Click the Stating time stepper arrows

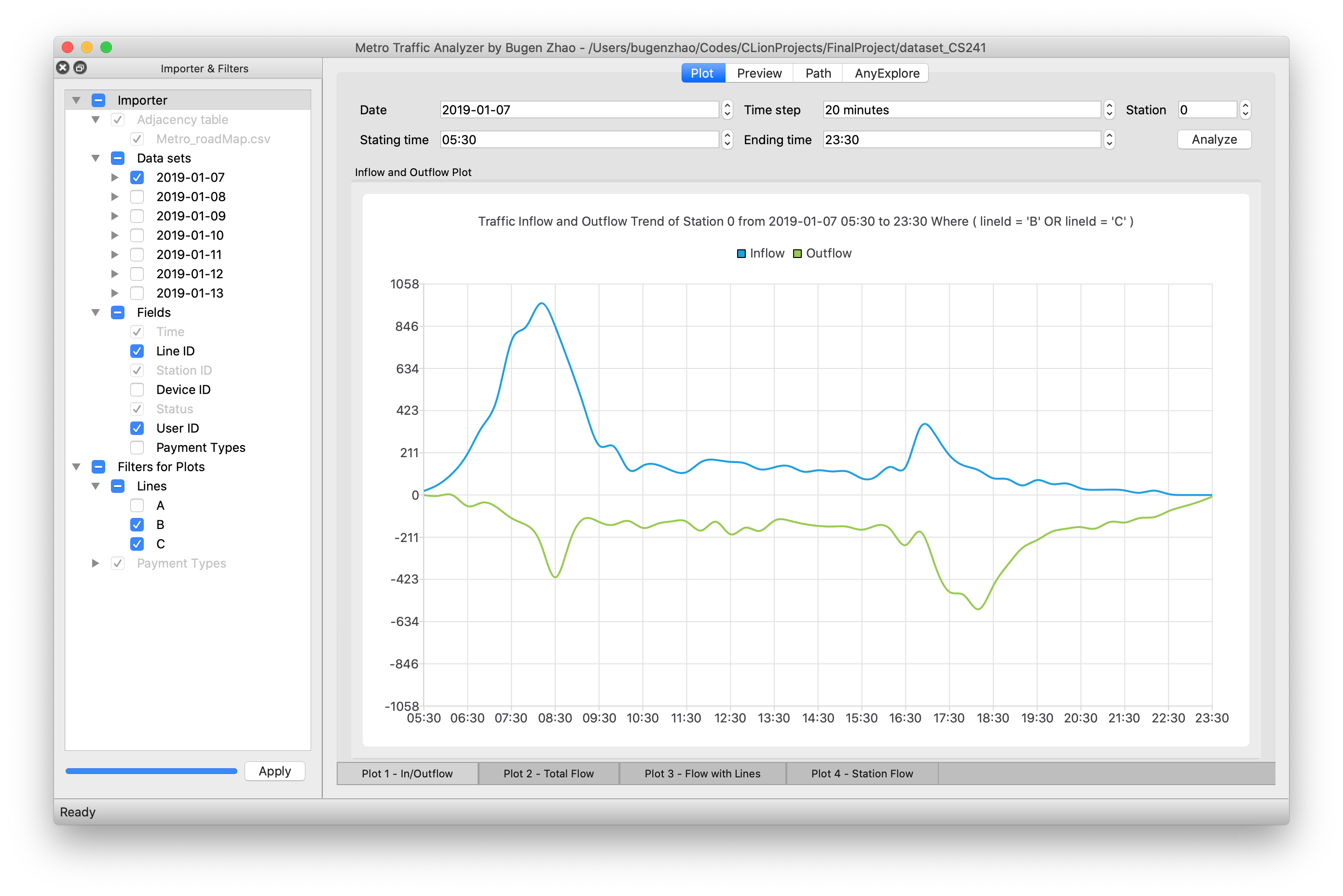click(x=727, y=140)
